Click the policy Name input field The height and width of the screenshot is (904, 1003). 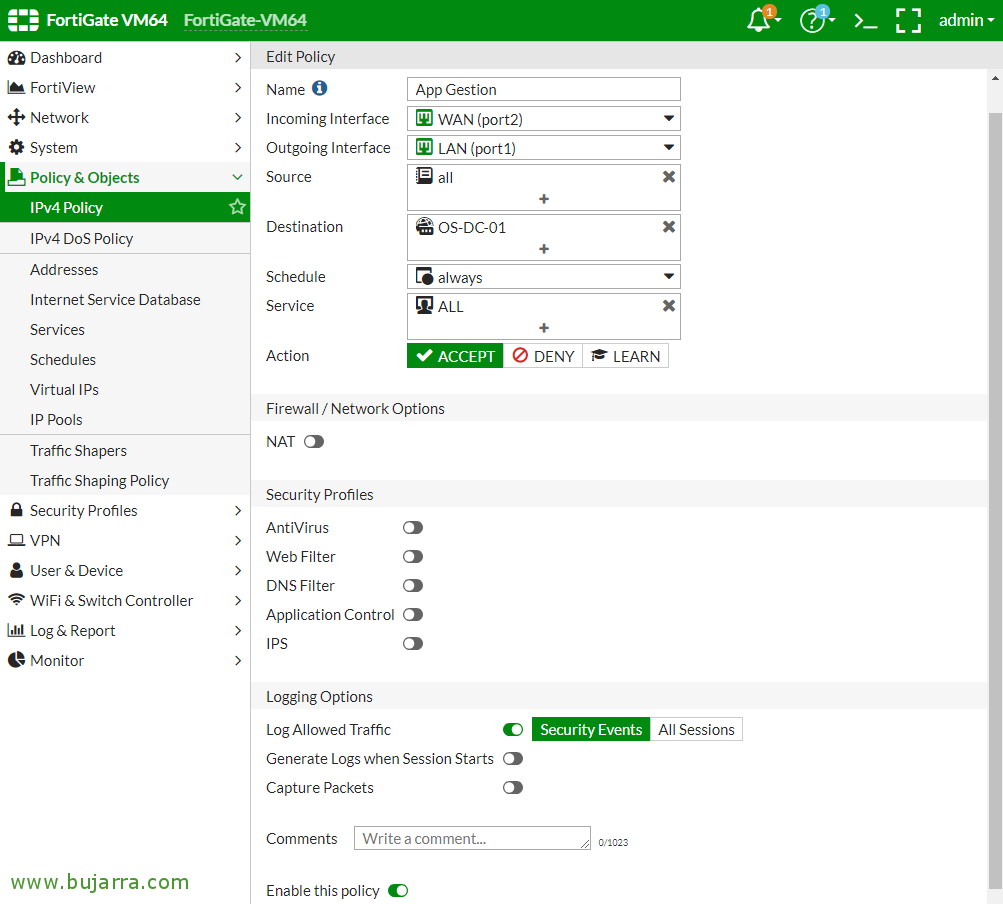544,89
